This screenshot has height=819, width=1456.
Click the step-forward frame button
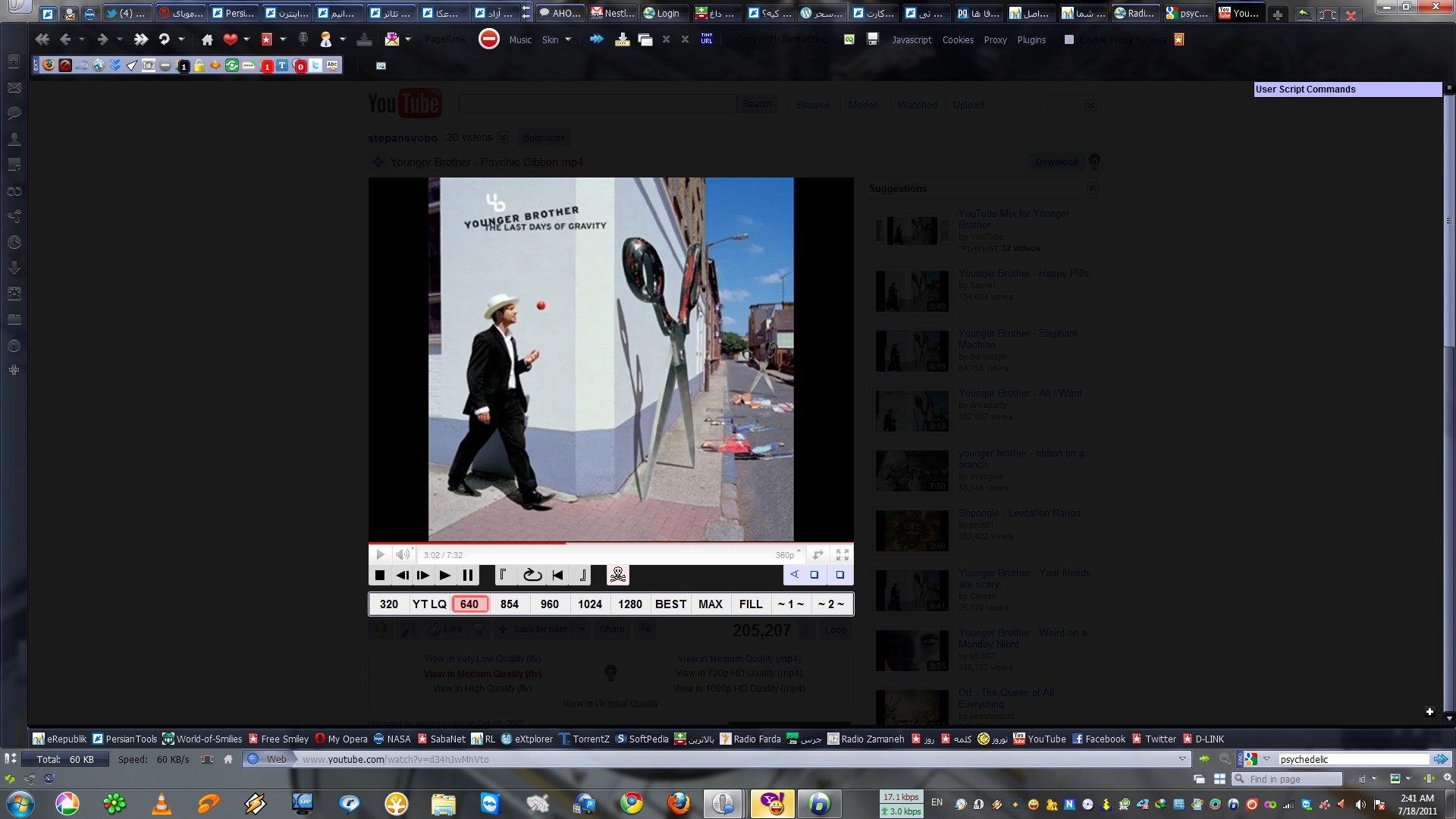click(x=423, y=576)
